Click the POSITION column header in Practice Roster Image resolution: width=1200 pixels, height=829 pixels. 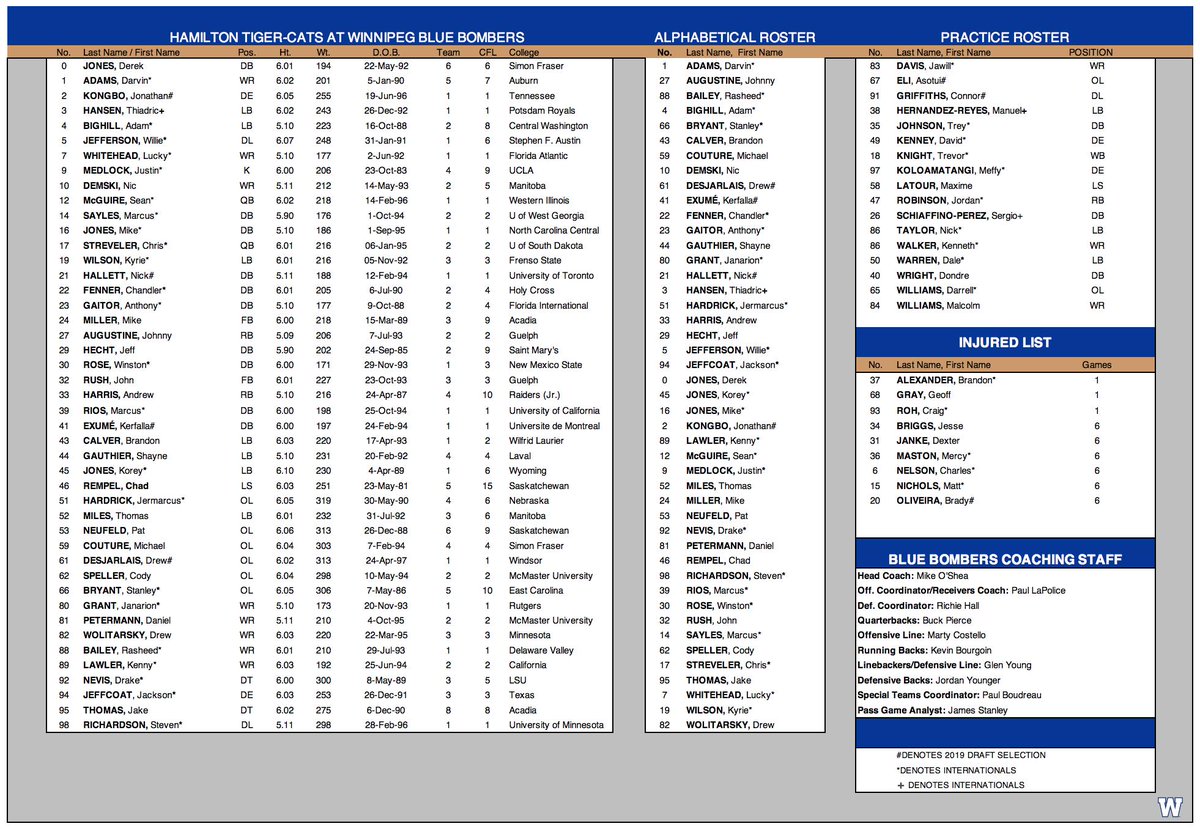1089,51
